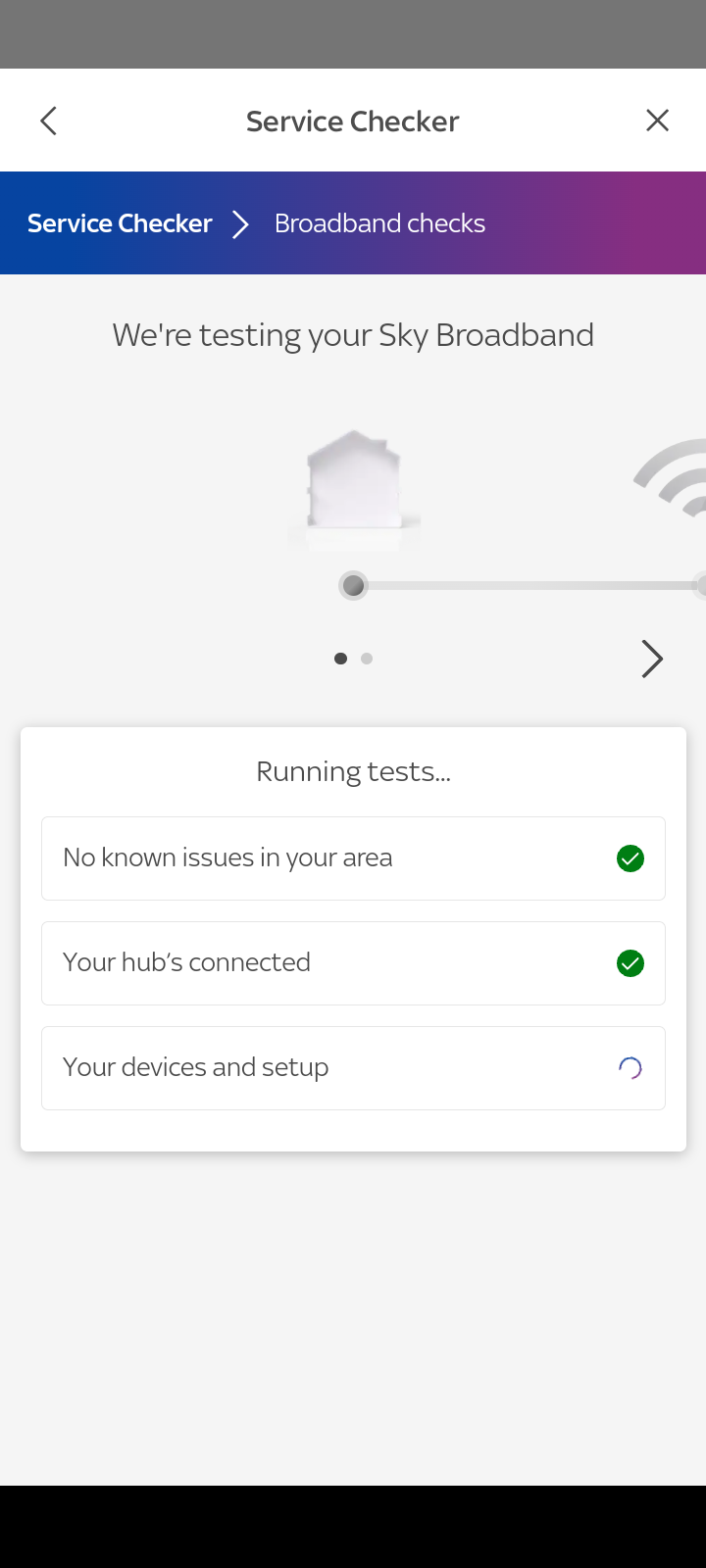
Task: Select the first carousel dot
Action: (x=340, y=658)
